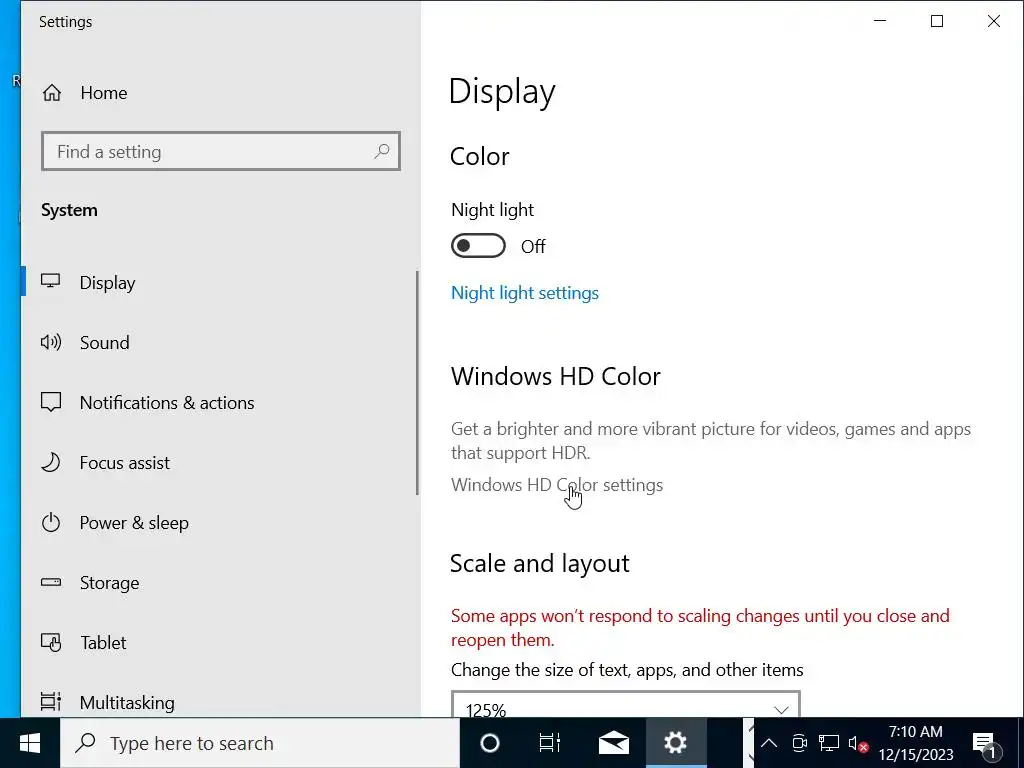
Task: Show hidden system tray icons
Action: (x=769, y=743)
